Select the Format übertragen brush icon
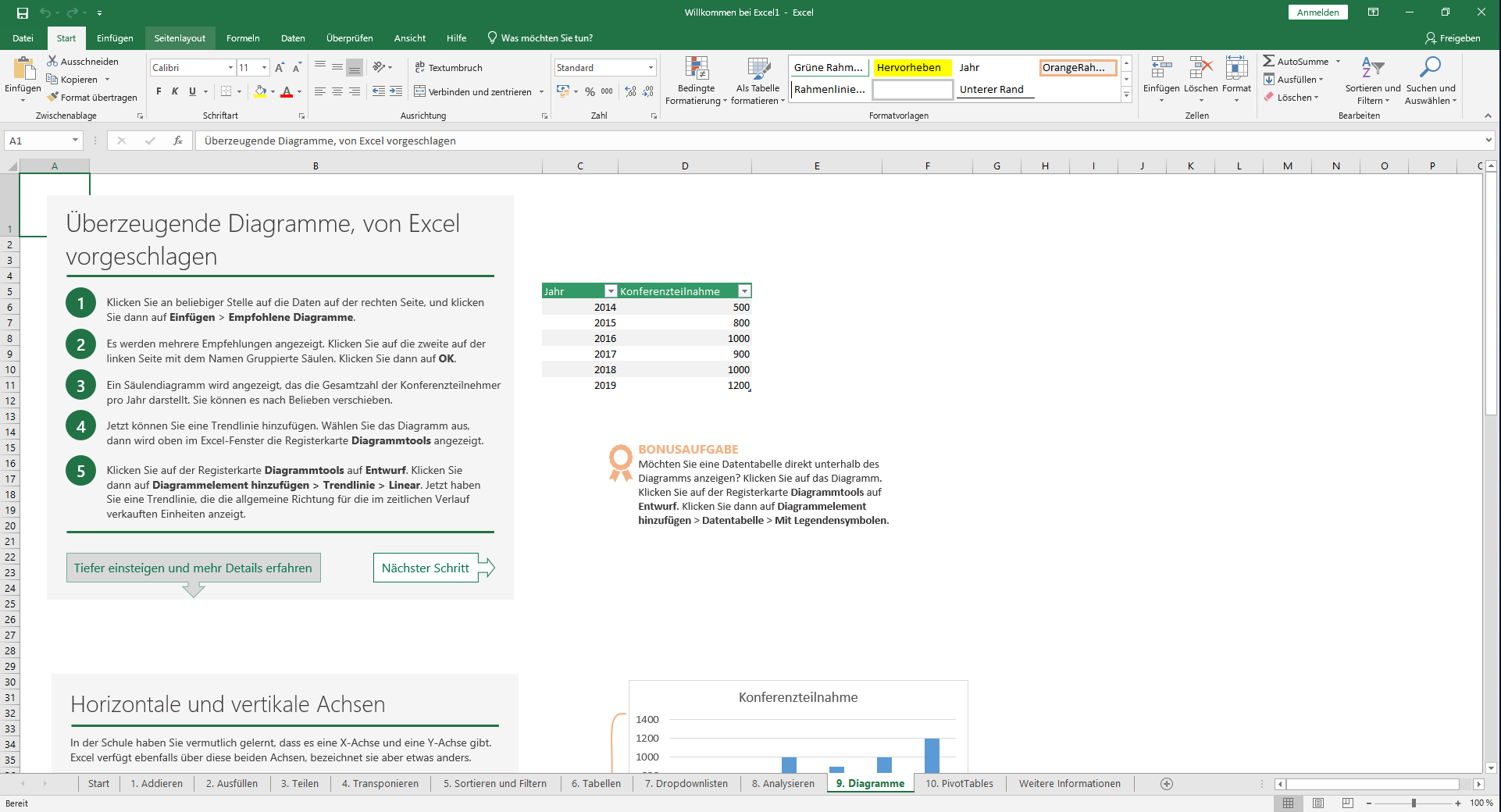The width and height of the screenshot is (1501, 812). tap(53, 97)
